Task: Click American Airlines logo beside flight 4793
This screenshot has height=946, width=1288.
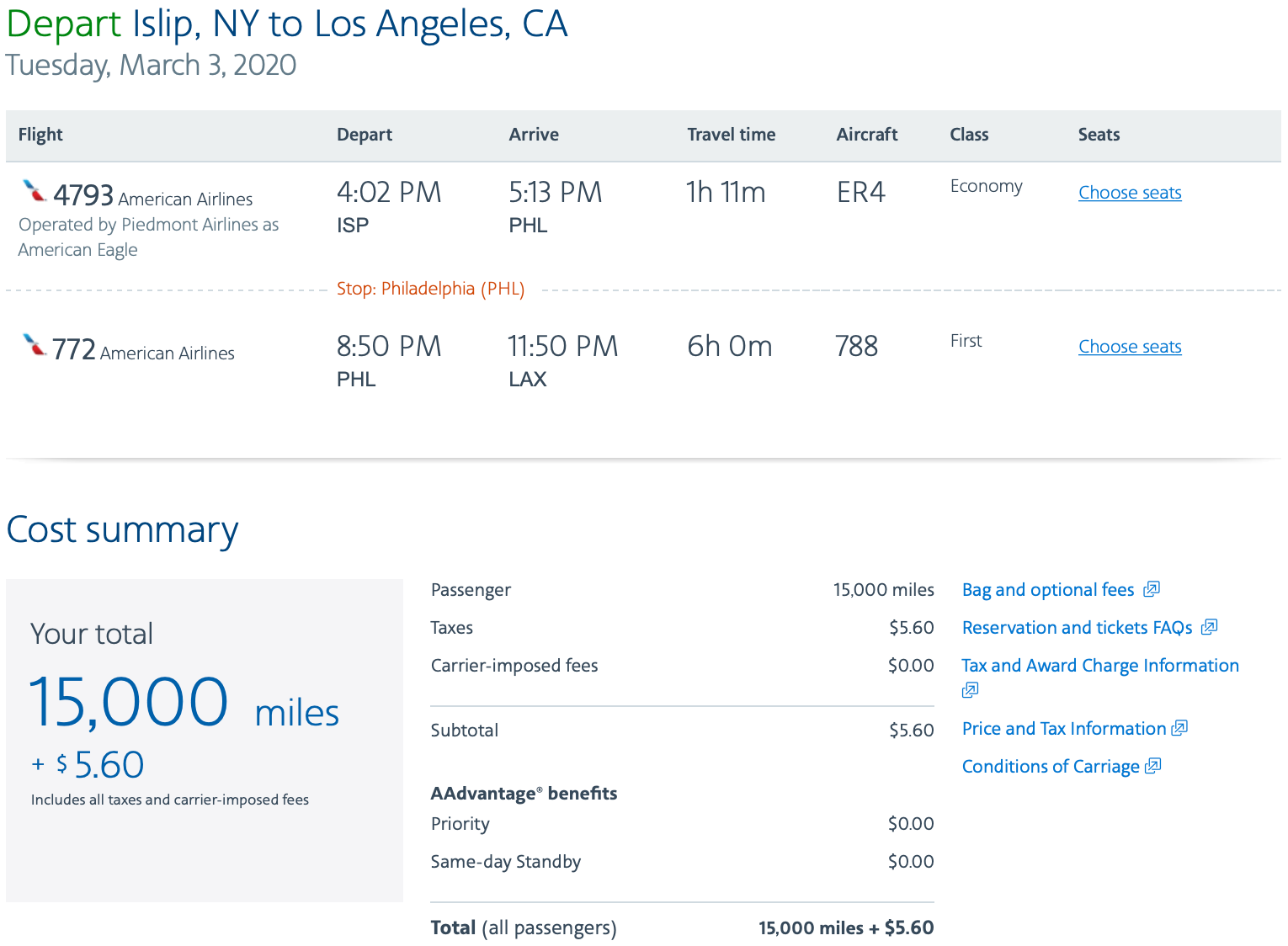Action: pyautogui.click(x=35, y=192)
